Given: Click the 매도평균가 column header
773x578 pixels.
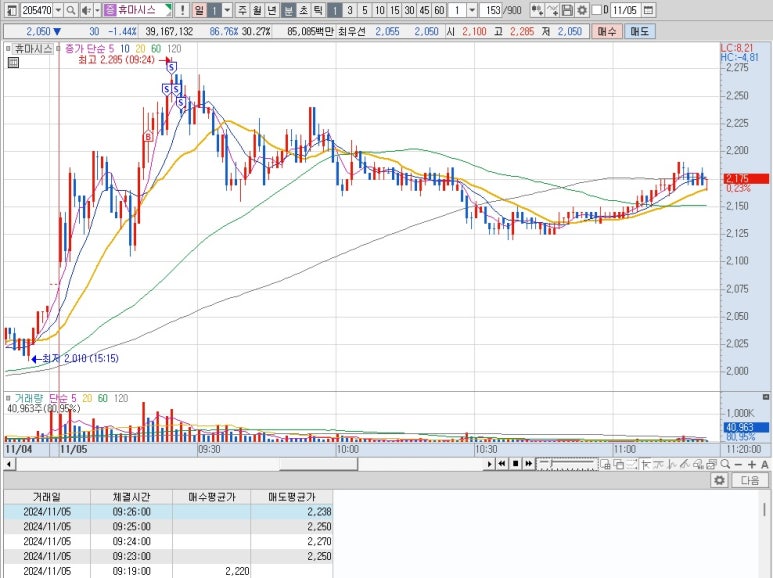Looking at the screenshot, I should 292,497.
